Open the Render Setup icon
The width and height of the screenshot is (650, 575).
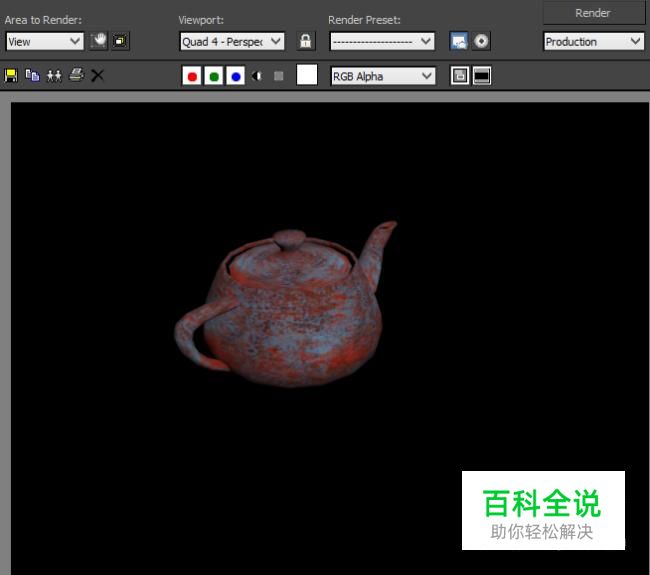pos(459,41)
